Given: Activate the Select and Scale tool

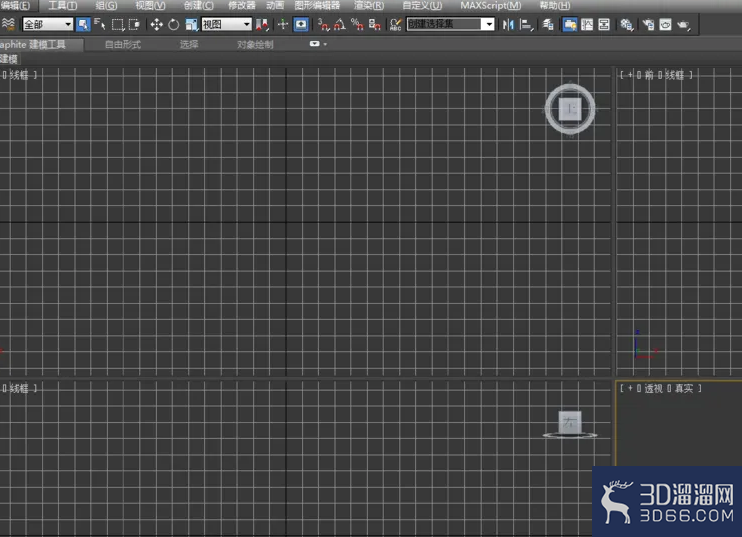Looking at the screenshot, I should pyautogui.click(x=191, y=24).
